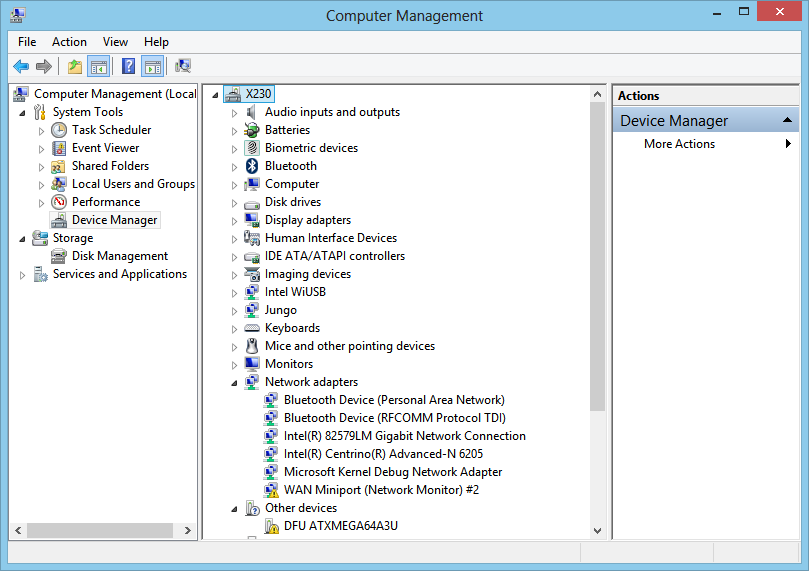
Task: Click the Batteries icon
Action: point(252,130)
